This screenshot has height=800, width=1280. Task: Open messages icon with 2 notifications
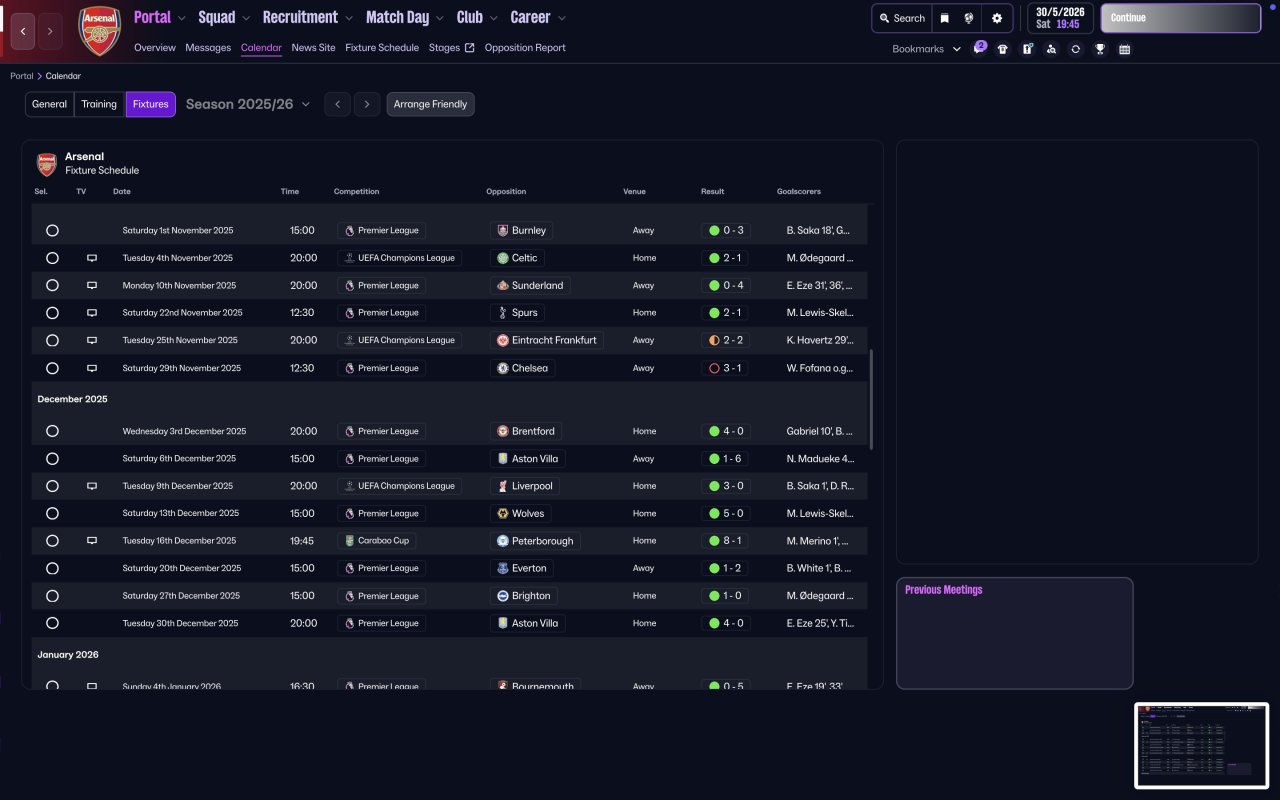coord(979,49)
